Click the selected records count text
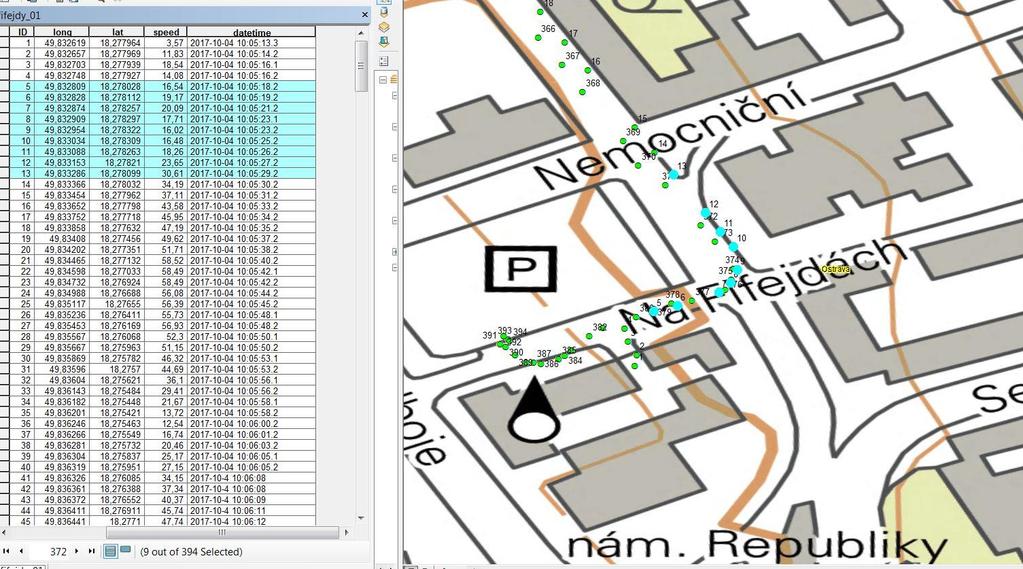 [x=191, y=551]
